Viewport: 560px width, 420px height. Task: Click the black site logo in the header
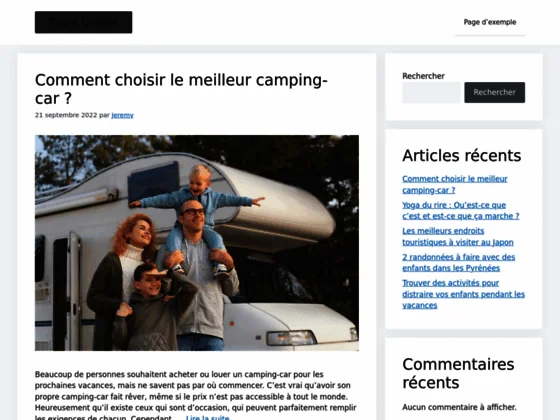point(83,22)
